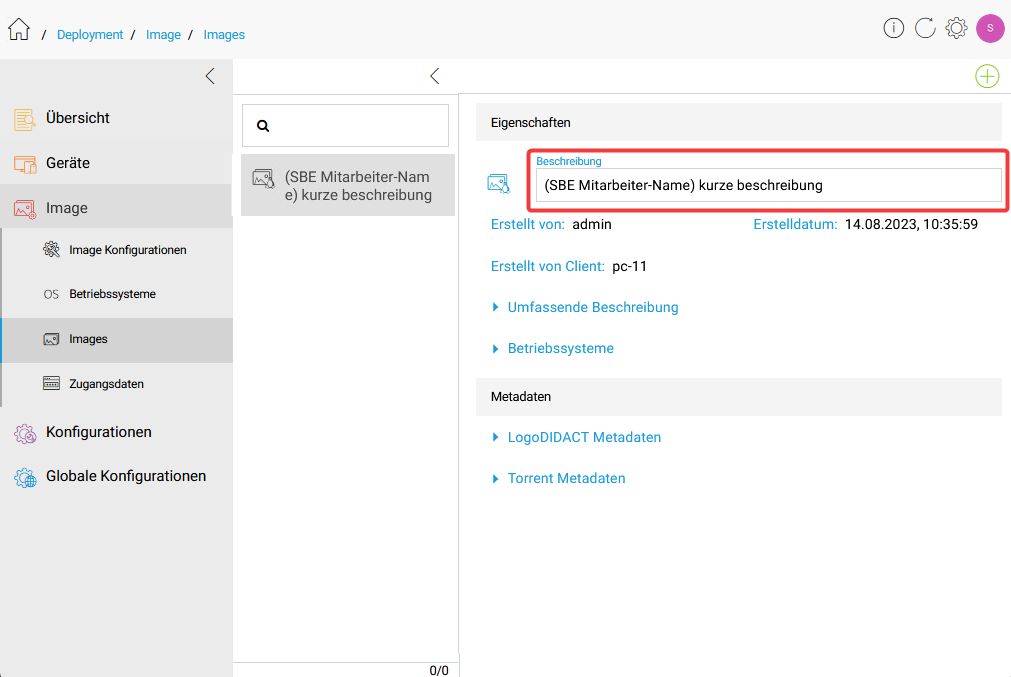Click the magnifier search icon
This screenshot has height=677, width=1011.
(264, 126)
